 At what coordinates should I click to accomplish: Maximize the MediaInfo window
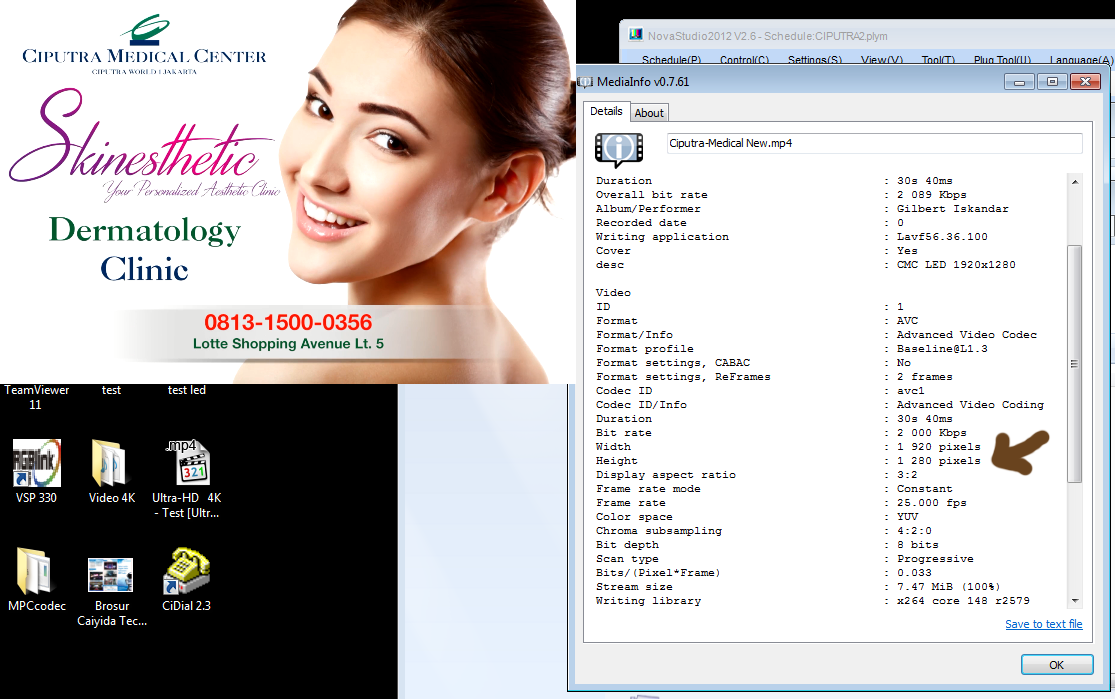[x=1050, y=81]
